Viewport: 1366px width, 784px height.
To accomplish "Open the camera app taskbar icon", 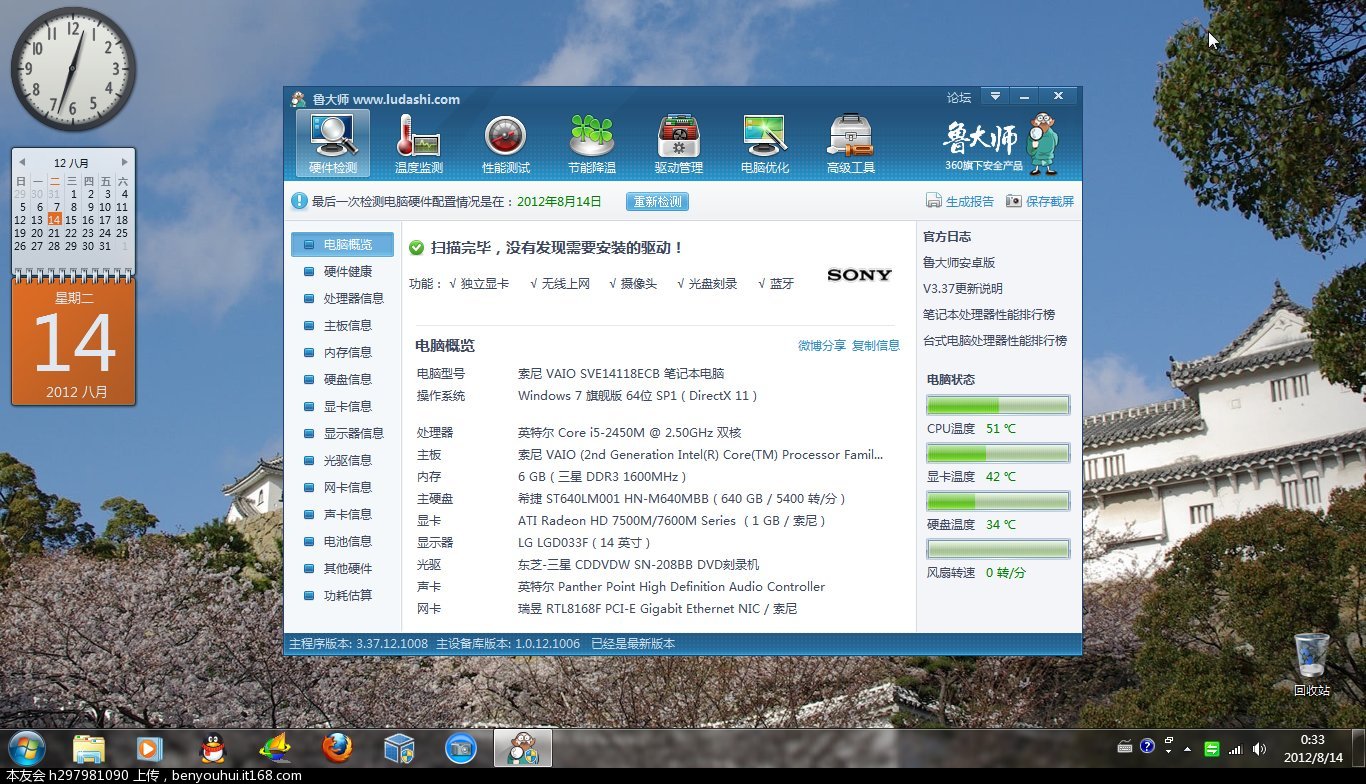I will tap(461, 748).
